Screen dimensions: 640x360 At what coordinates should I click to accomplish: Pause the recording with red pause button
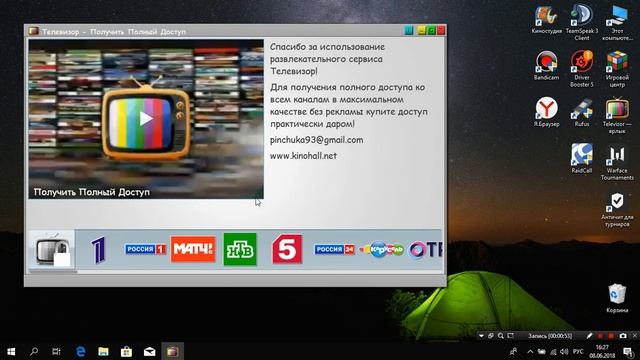click(x=600, y=336)
